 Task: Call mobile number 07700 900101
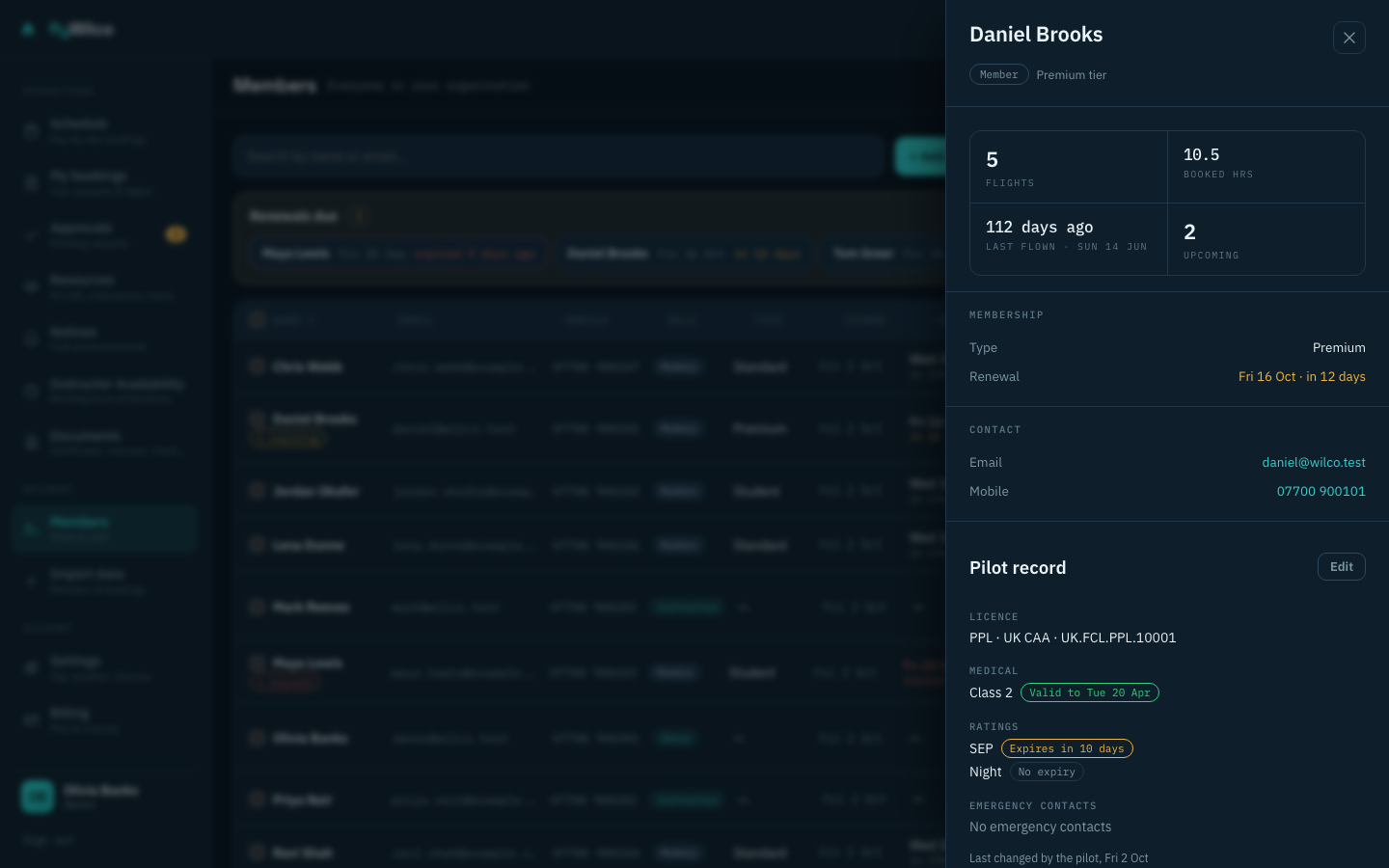coord(1321,492)
